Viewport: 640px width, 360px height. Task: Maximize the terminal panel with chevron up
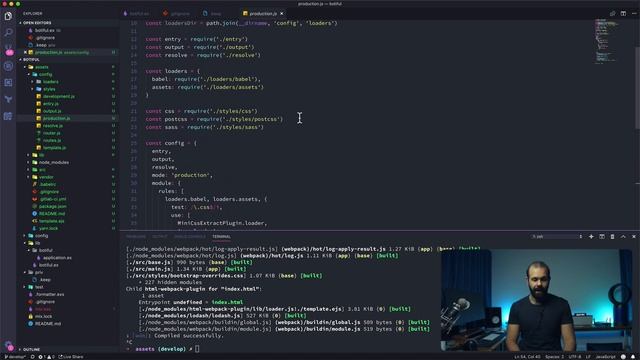click(623, 236)
